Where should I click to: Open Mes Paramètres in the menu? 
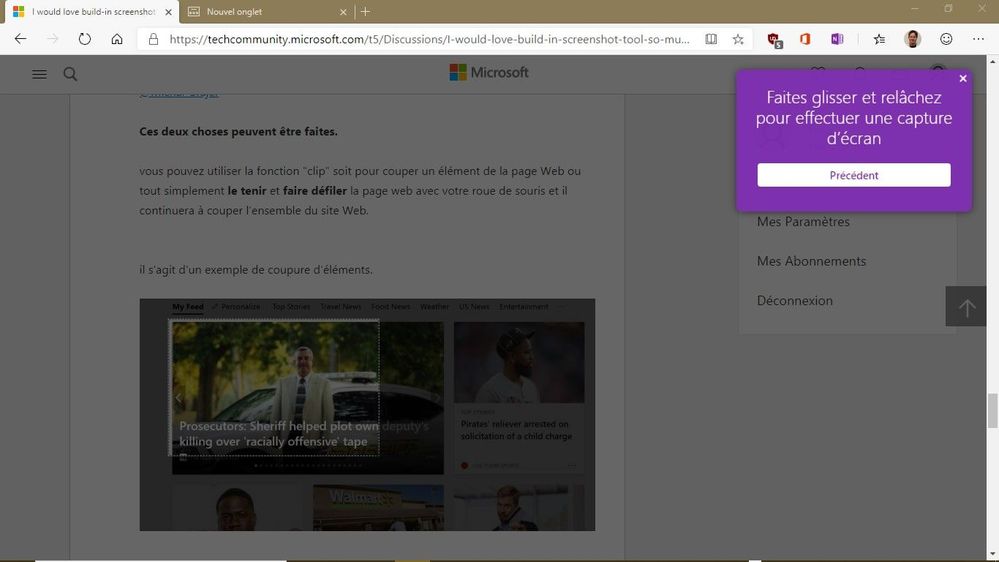pos(803,222)
